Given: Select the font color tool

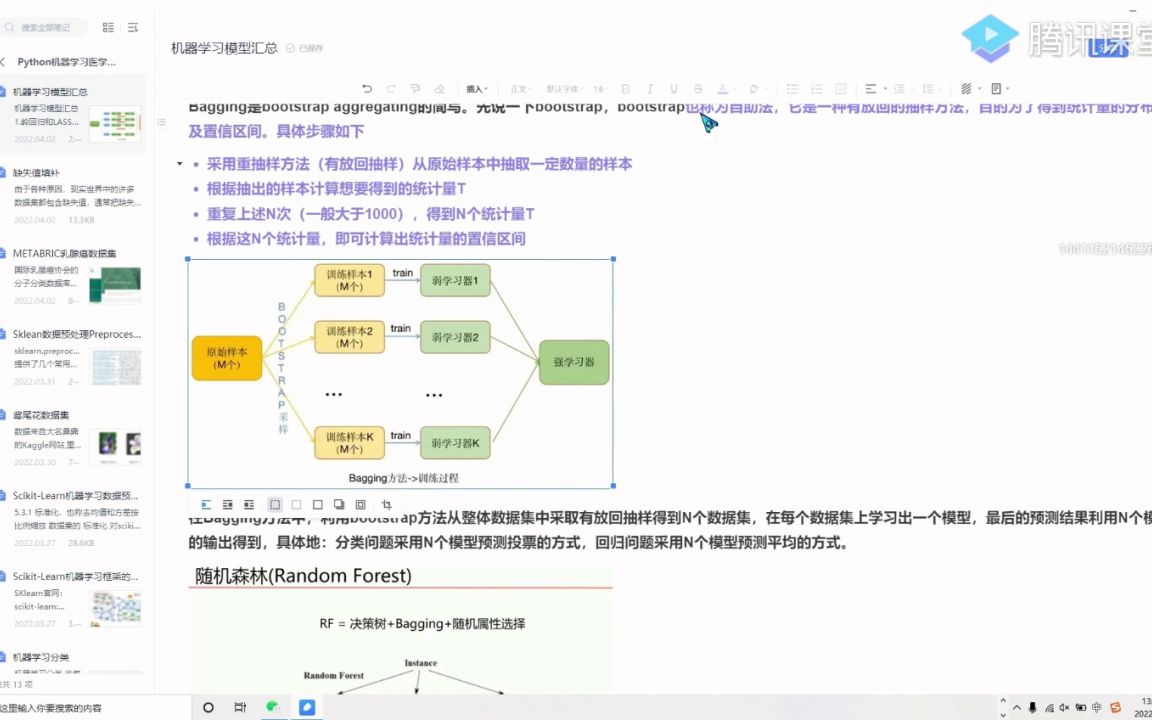Looking at the screenshot, I should coord(721,89).
